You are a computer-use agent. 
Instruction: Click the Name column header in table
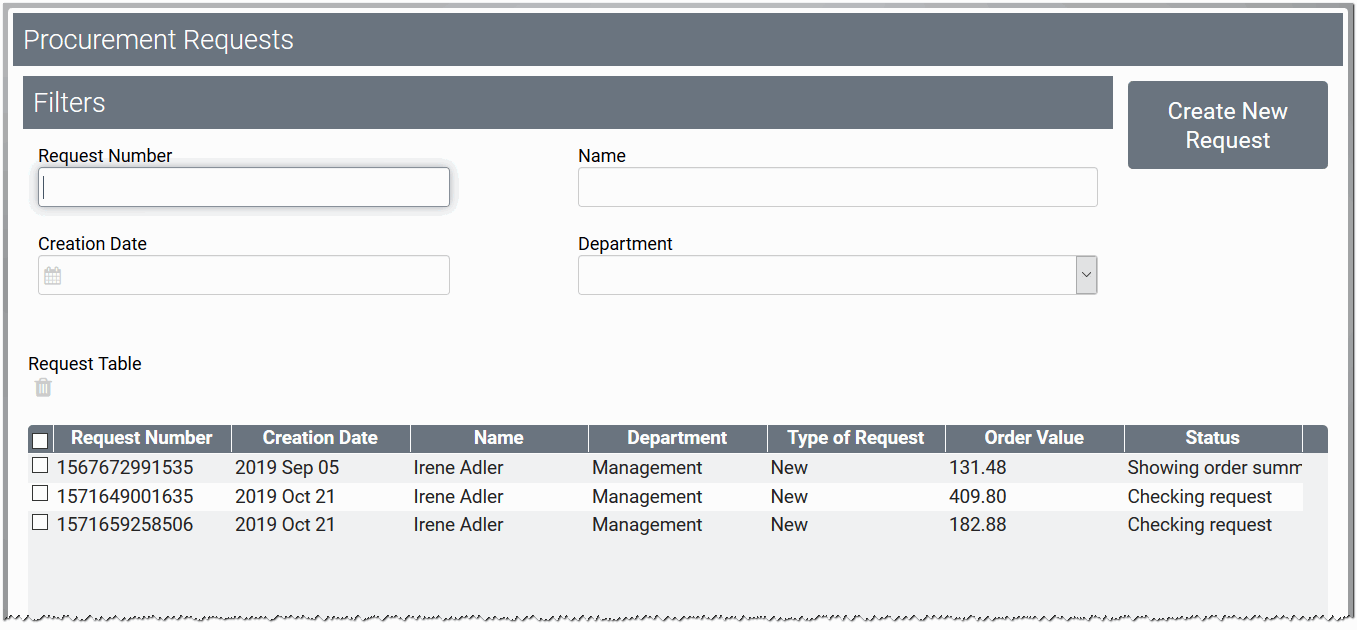point(498,438)
